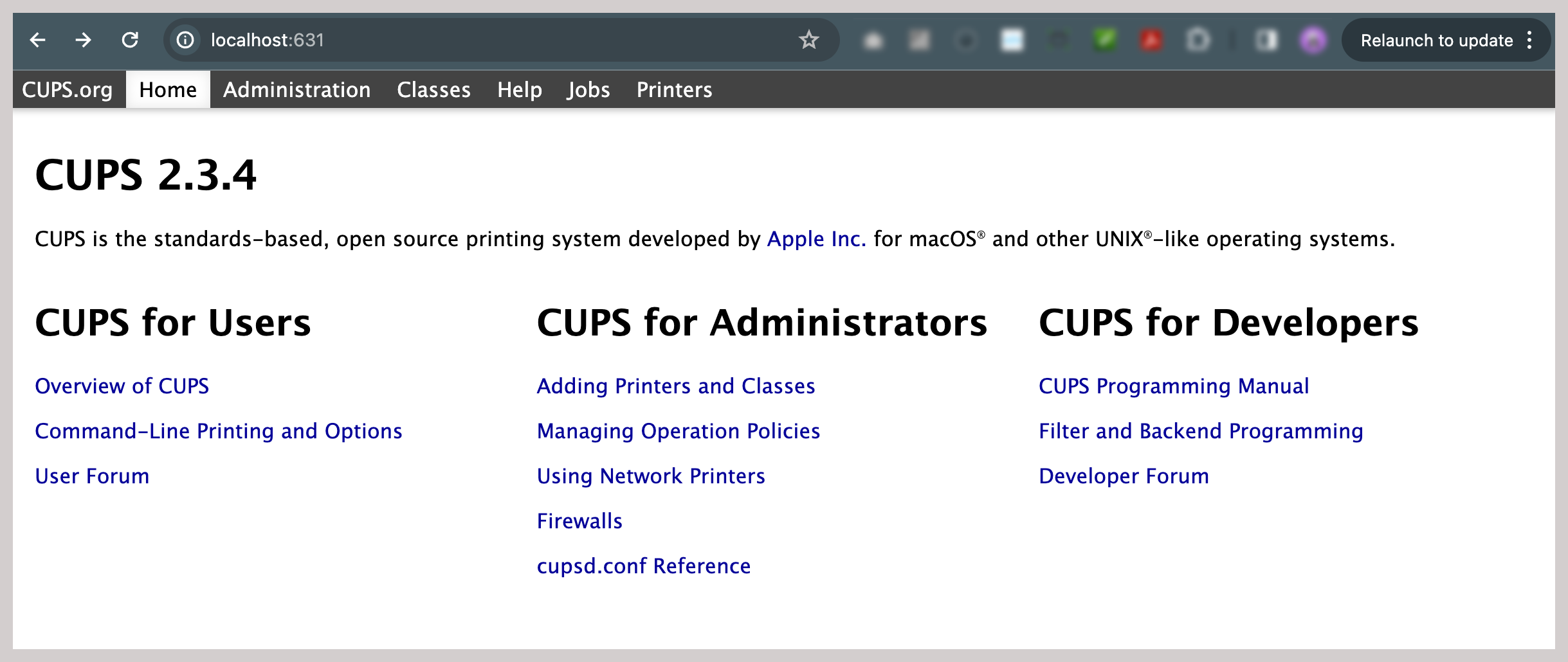Screen dimensions: 1568x662
Task: Open the Administration tab
Action: click(296, 90)
